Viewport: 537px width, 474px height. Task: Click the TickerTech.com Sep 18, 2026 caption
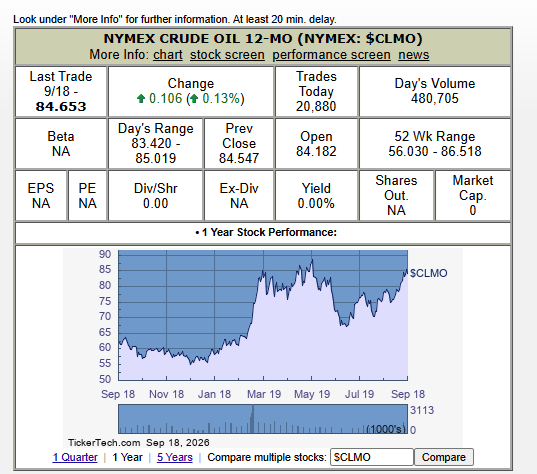[x=139, y=442]
